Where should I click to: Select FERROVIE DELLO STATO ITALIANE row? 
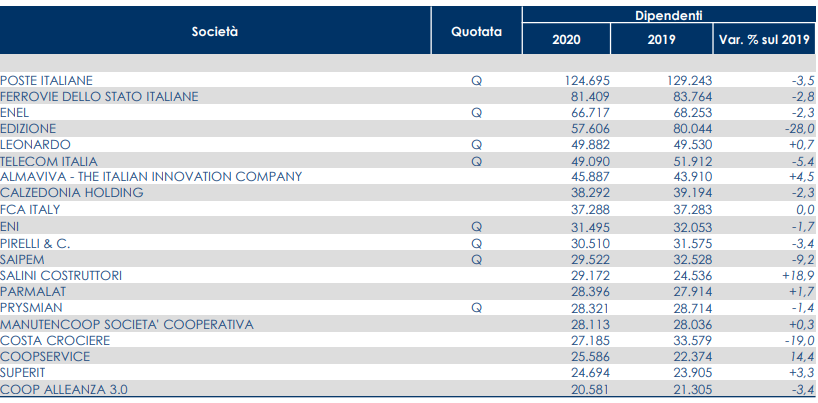pos(99,96)
